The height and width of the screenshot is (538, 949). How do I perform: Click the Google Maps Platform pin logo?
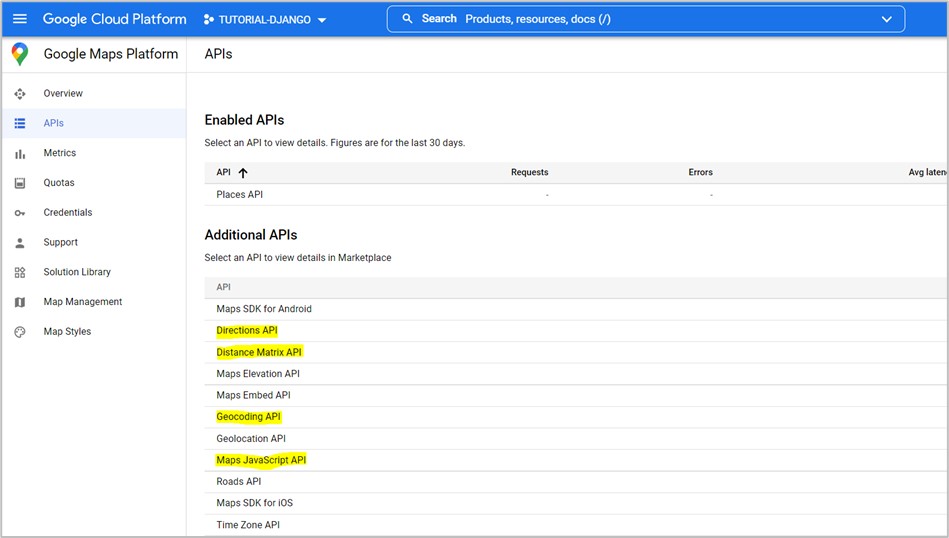click(20, 54)
